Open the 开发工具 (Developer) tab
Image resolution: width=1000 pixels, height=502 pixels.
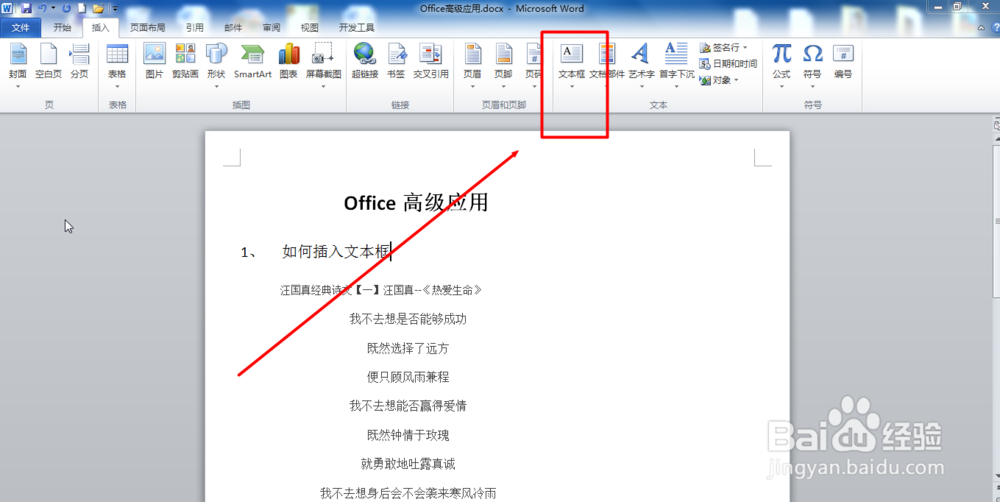pos(357,27)
